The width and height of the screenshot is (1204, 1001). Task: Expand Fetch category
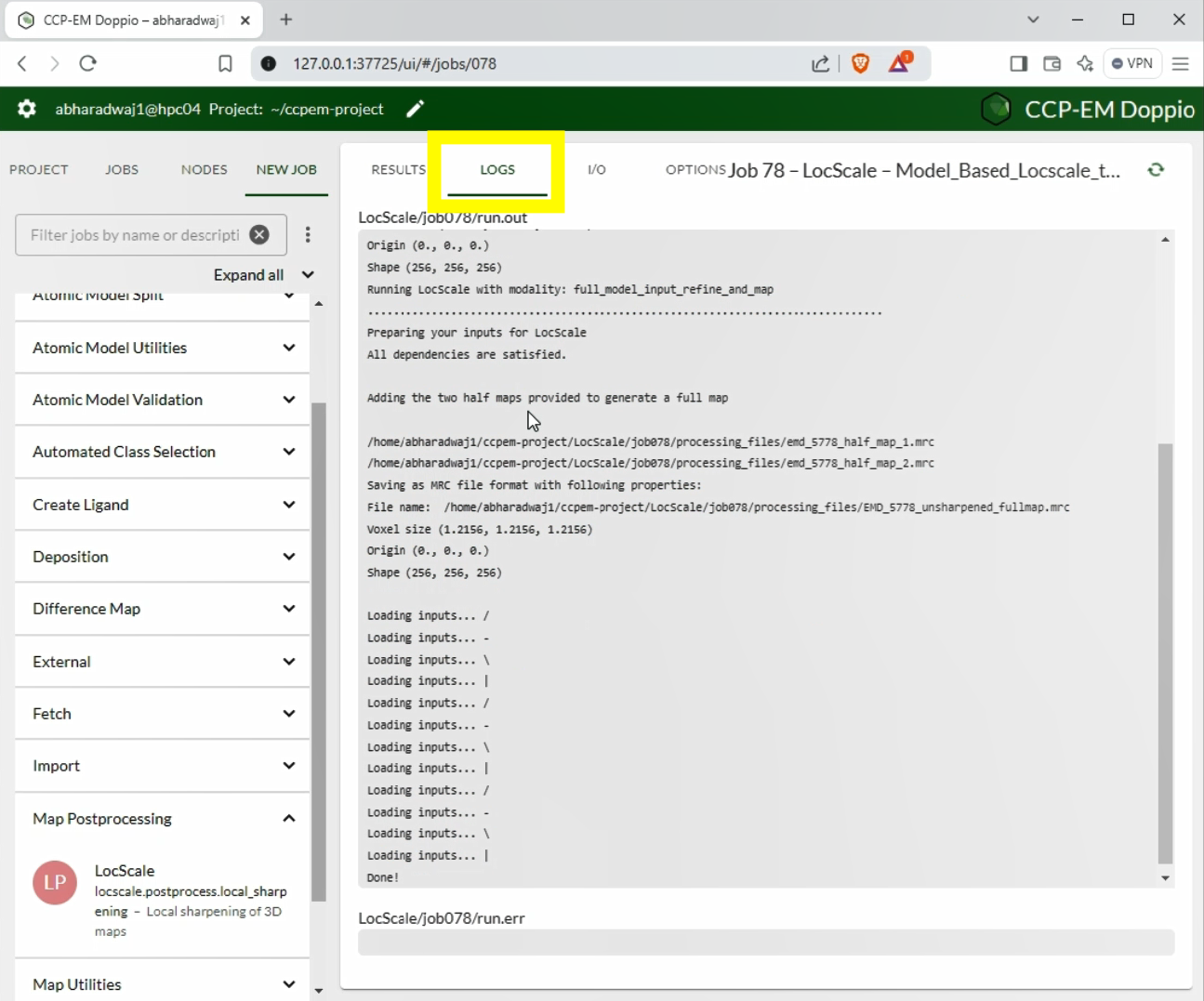point(162,714)
